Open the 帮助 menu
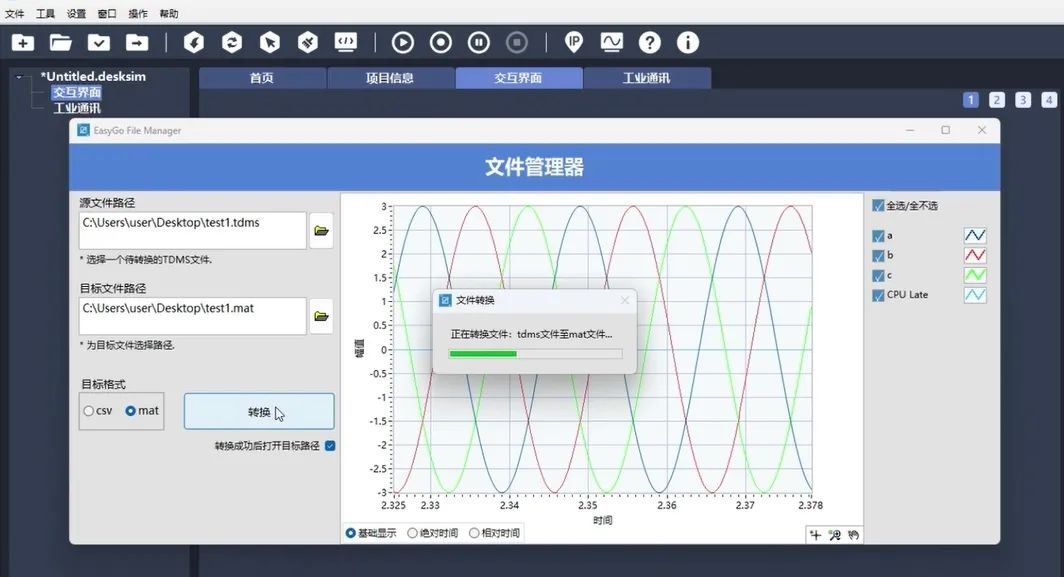The height and width of the screenshot is (577, 1064). [x=169, y=14]
